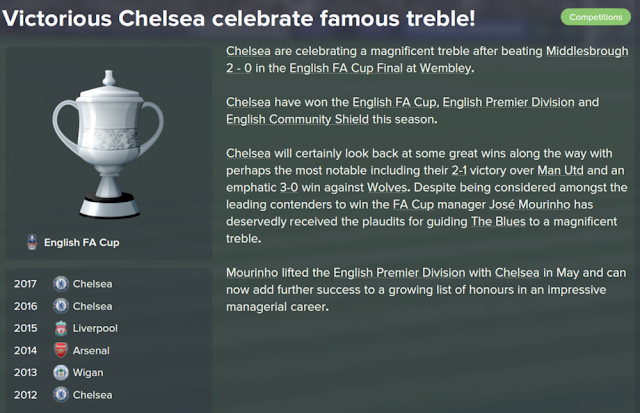Click the Chelsea badge beside 2016
Screen dimensions: 640x413
(60, 306)
